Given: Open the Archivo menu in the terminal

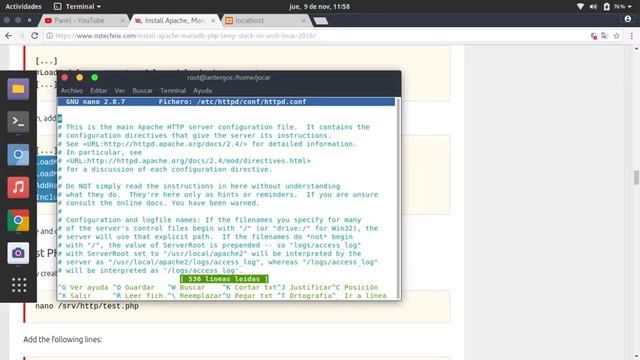Looking at the screenshot, I should 72,91.
